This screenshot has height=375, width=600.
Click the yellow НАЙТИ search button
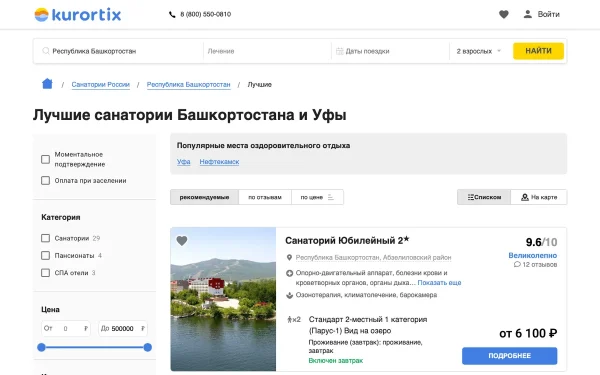[x=538, y=51]
